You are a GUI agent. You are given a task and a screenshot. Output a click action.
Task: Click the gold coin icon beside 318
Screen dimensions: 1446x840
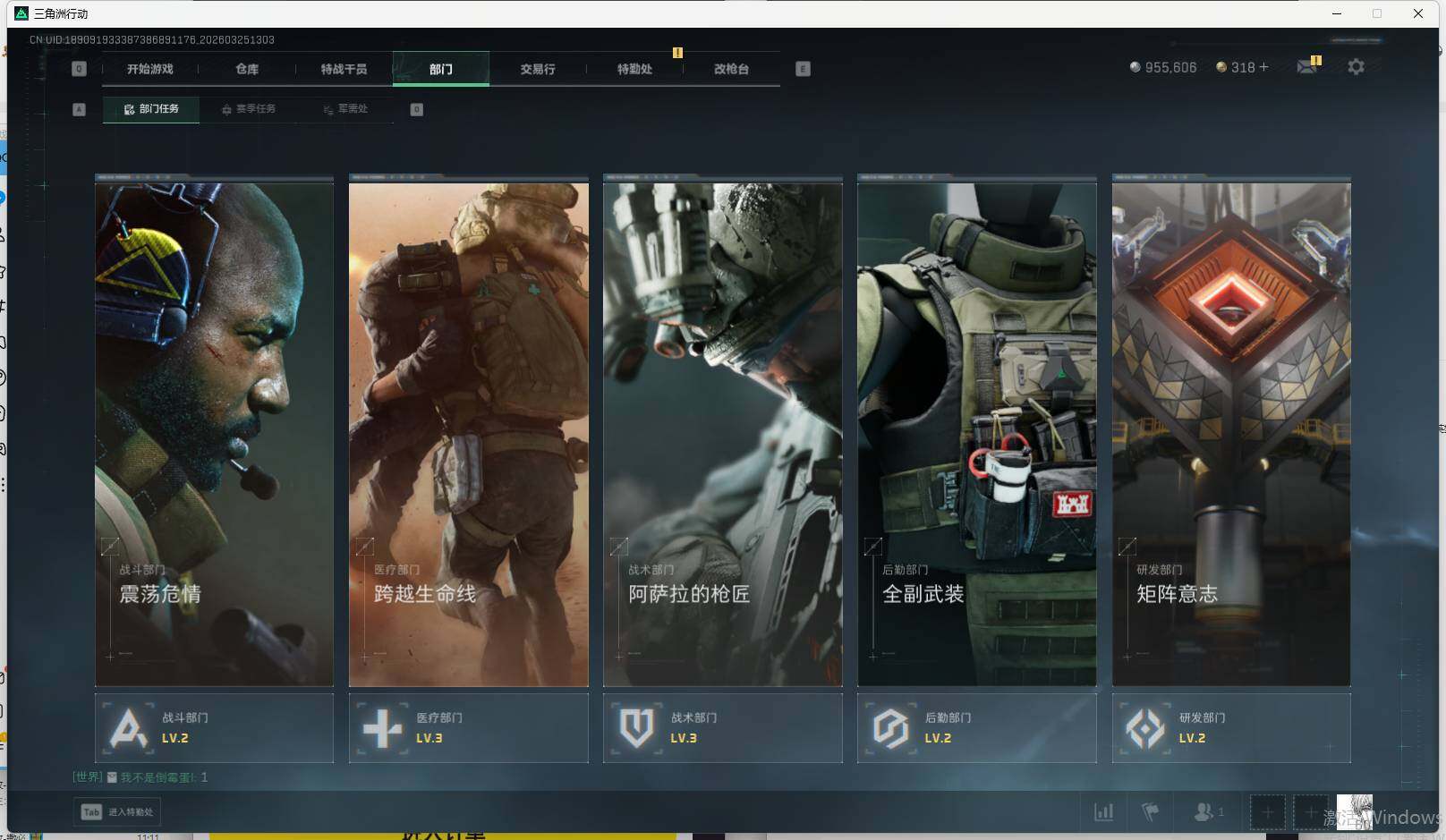pyautogui.click(x=1221, y=67)
